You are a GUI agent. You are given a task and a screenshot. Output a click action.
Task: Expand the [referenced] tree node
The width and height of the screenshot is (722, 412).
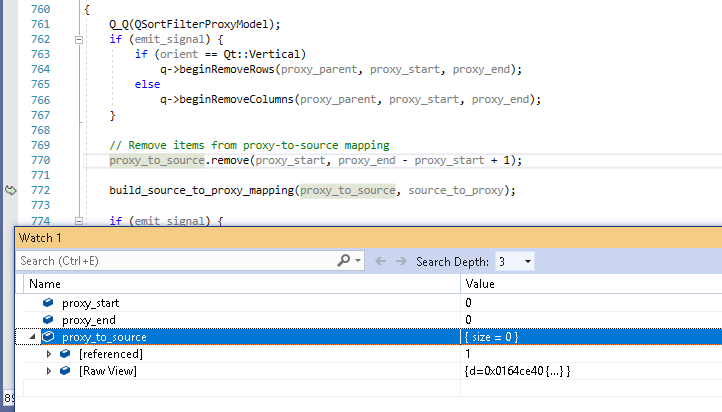(49, 354)
